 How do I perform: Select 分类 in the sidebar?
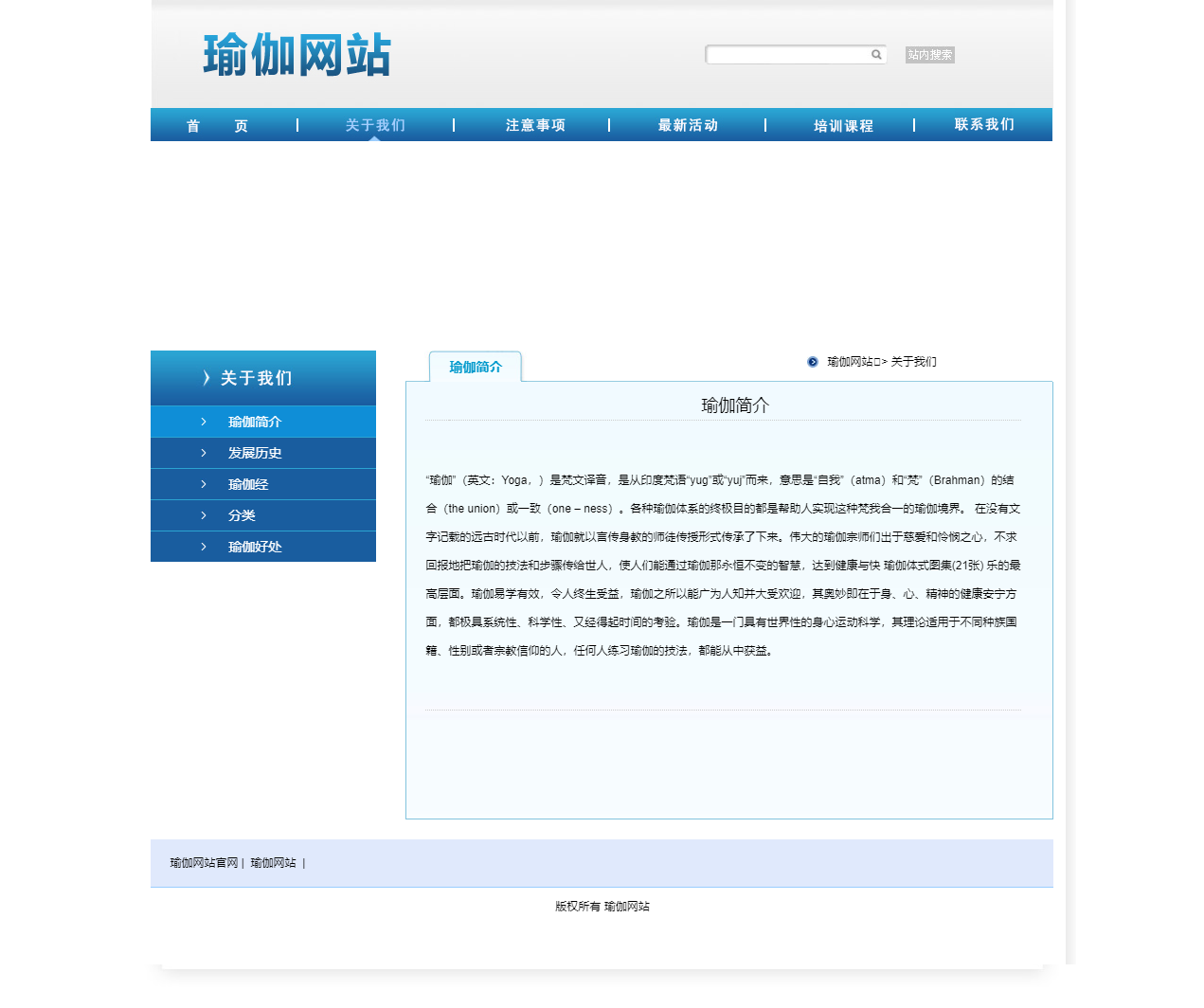point(263,515)
